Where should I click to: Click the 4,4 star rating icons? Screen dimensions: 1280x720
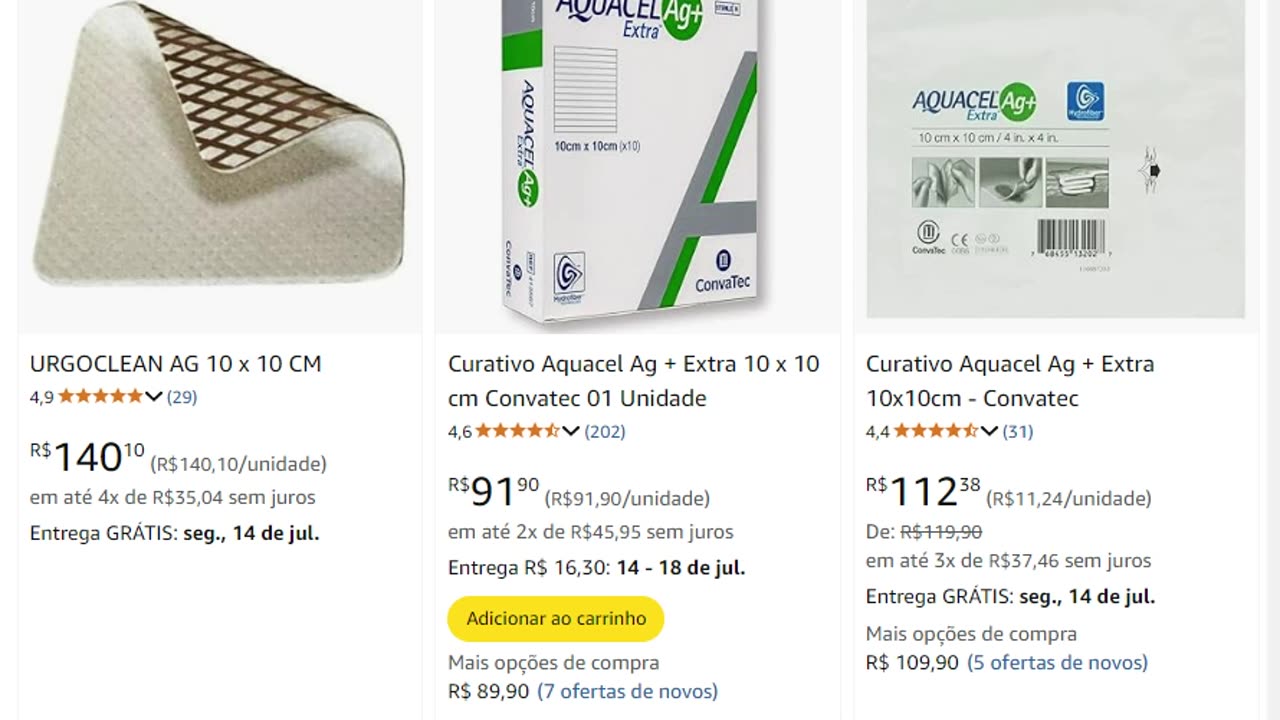pos(935,432)
